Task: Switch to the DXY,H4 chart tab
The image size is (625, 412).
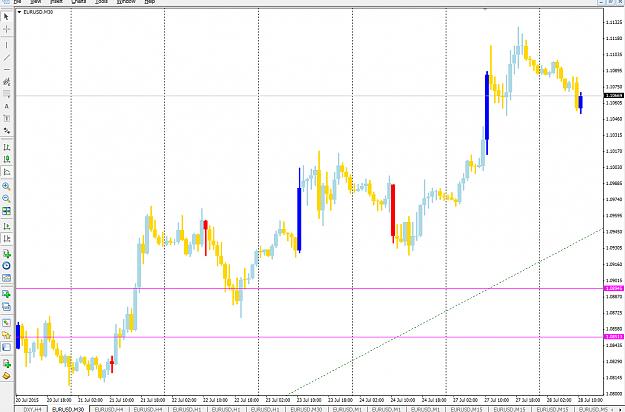Action: click(x=32, y=409)
